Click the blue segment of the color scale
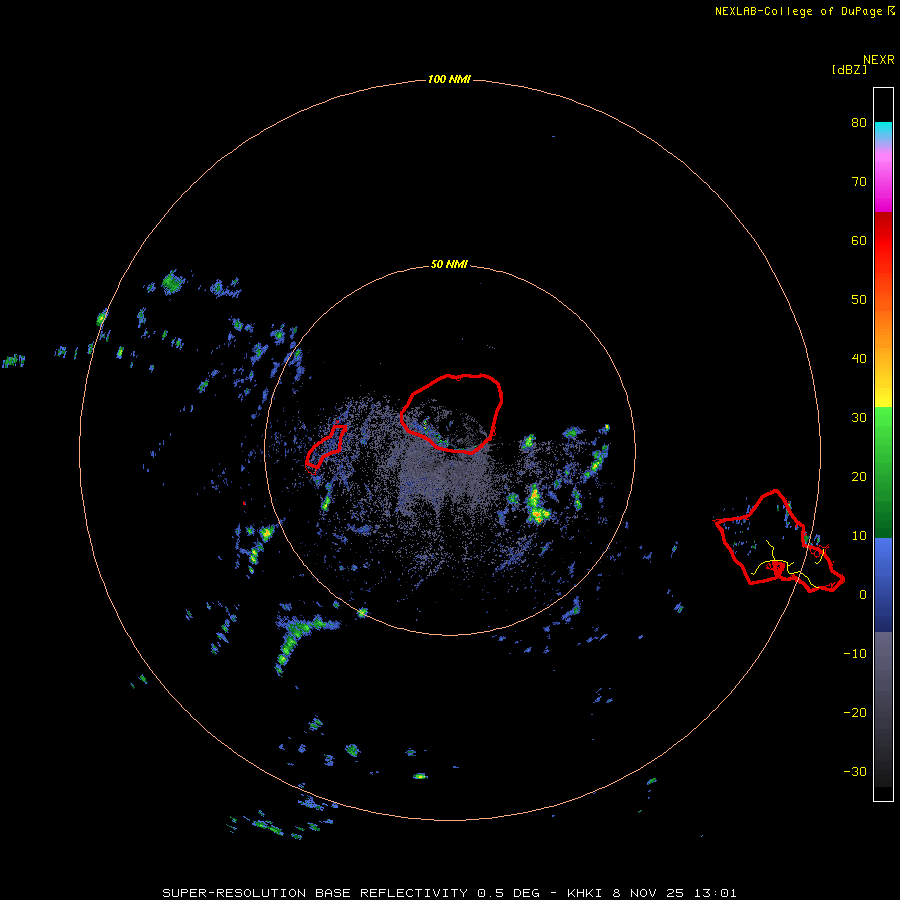 click(x=883, y=584)
